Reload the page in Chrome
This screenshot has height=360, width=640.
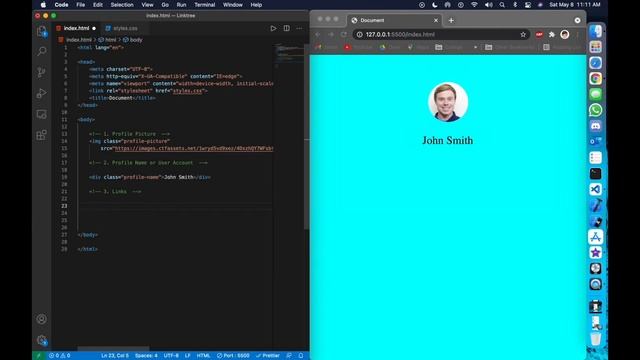[x=344, y=35]
